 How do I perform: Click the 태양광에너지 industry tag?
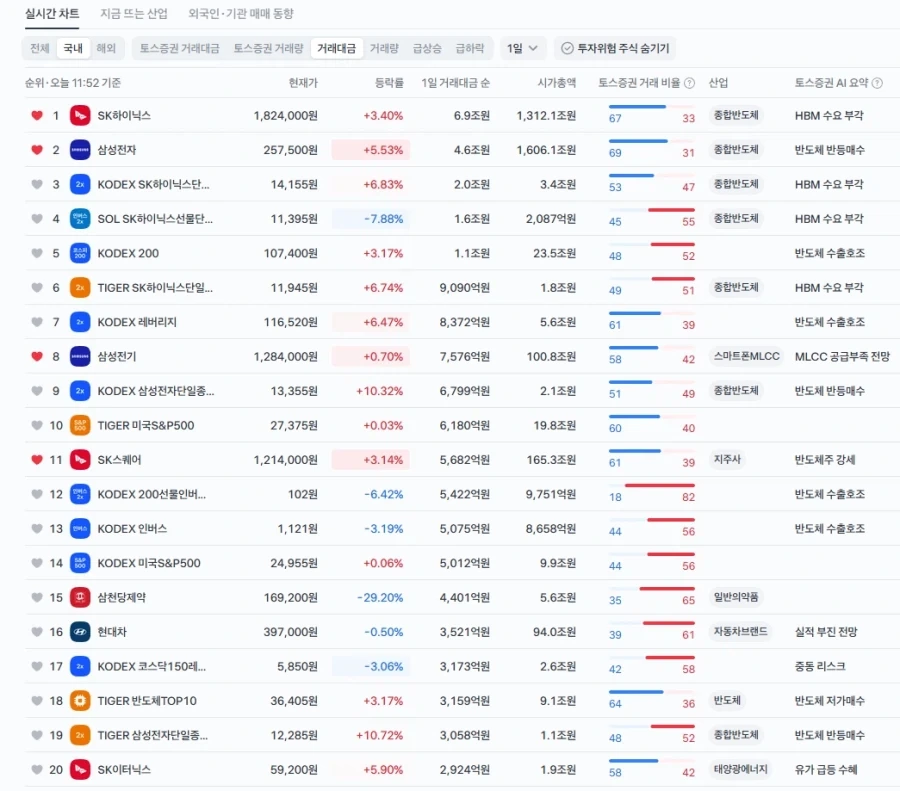pyautogui.click(x=740, y=769)
